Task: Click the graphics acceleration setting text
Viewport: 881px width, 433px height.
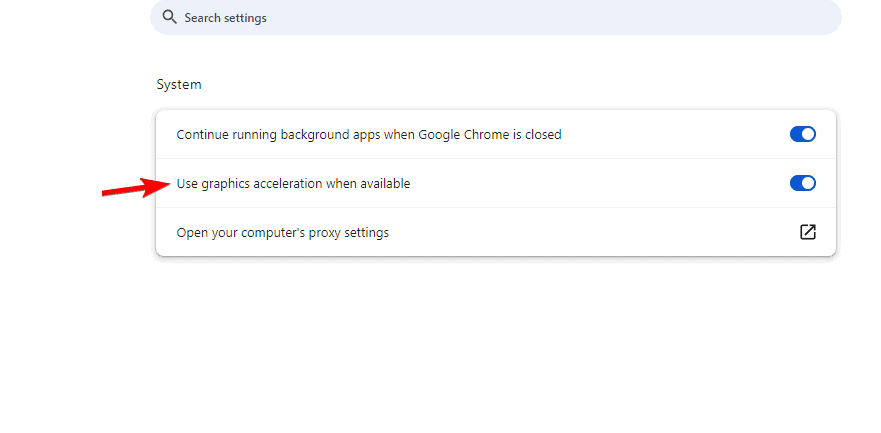Action: click(293, 184)
